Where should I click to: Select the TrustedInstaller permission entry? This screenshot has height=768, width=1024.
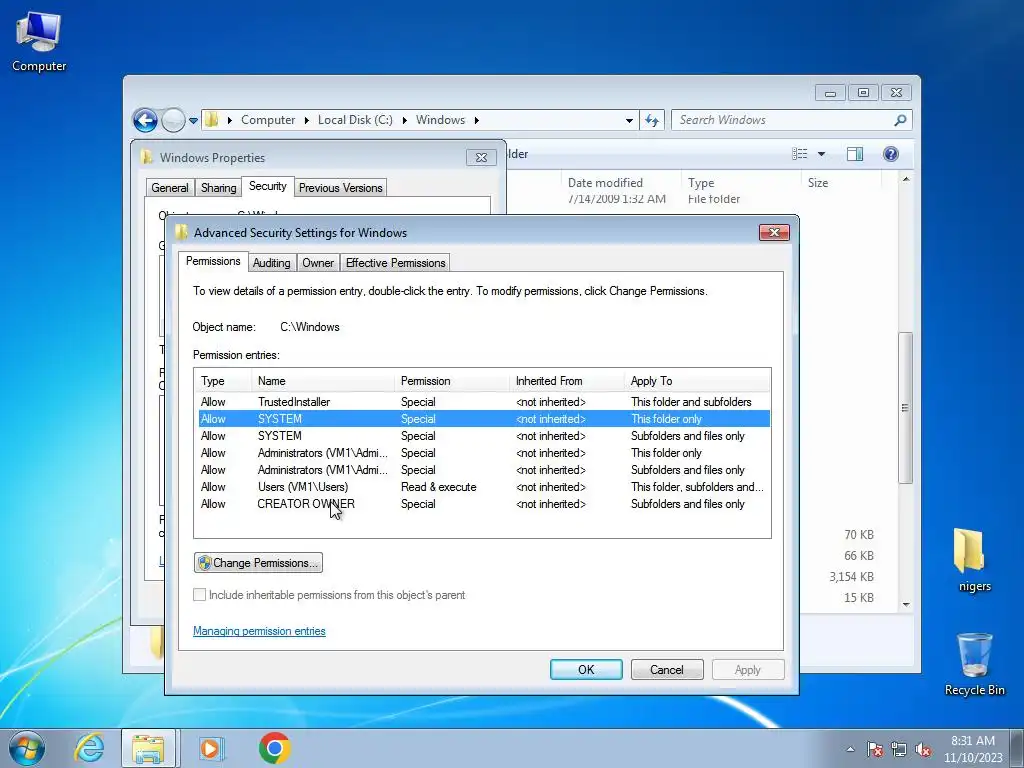point(483,402)
